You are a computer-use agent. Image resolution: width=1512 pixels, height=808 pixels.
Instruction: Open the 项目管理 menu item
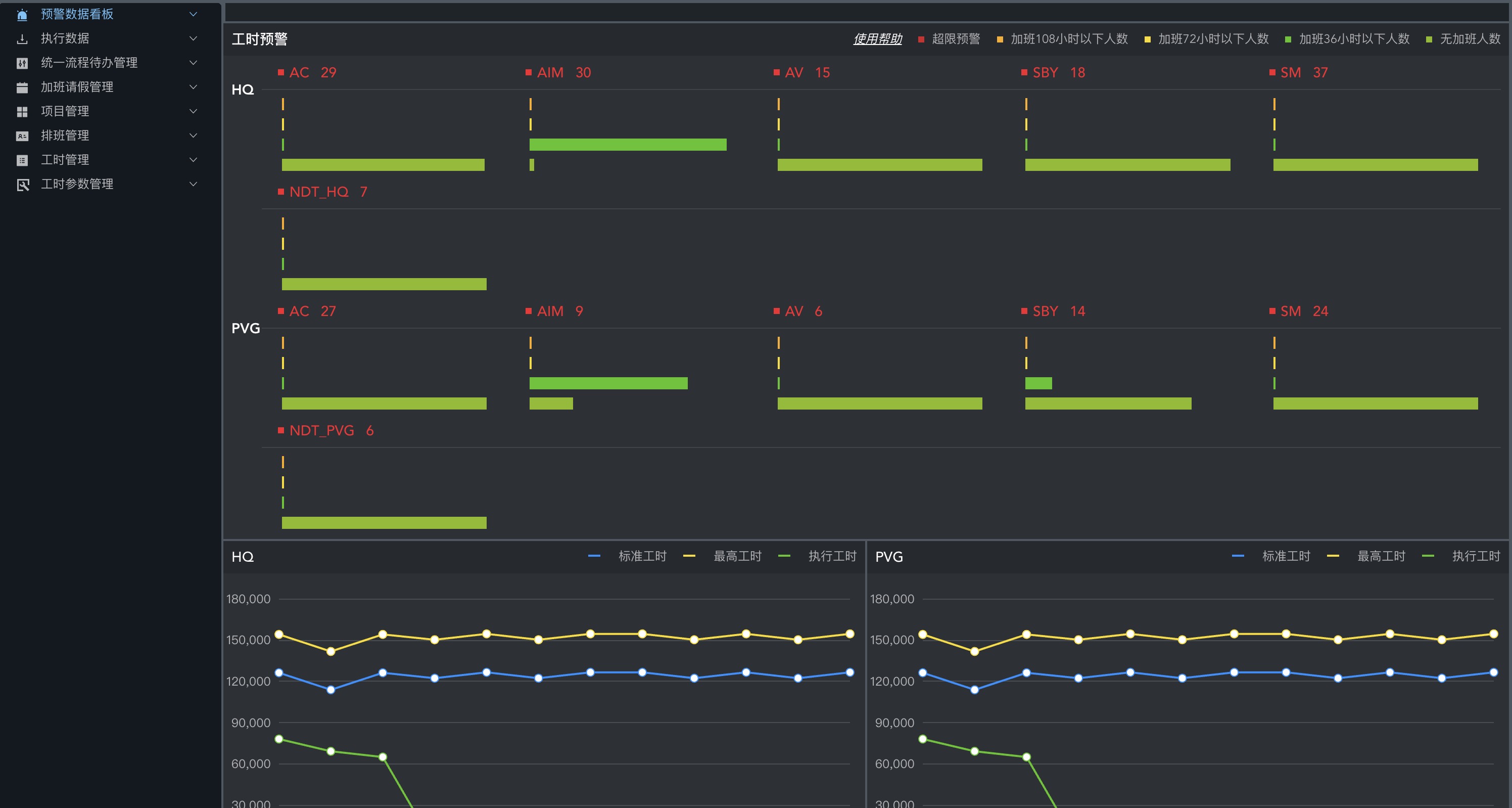[x=110, y=112]
